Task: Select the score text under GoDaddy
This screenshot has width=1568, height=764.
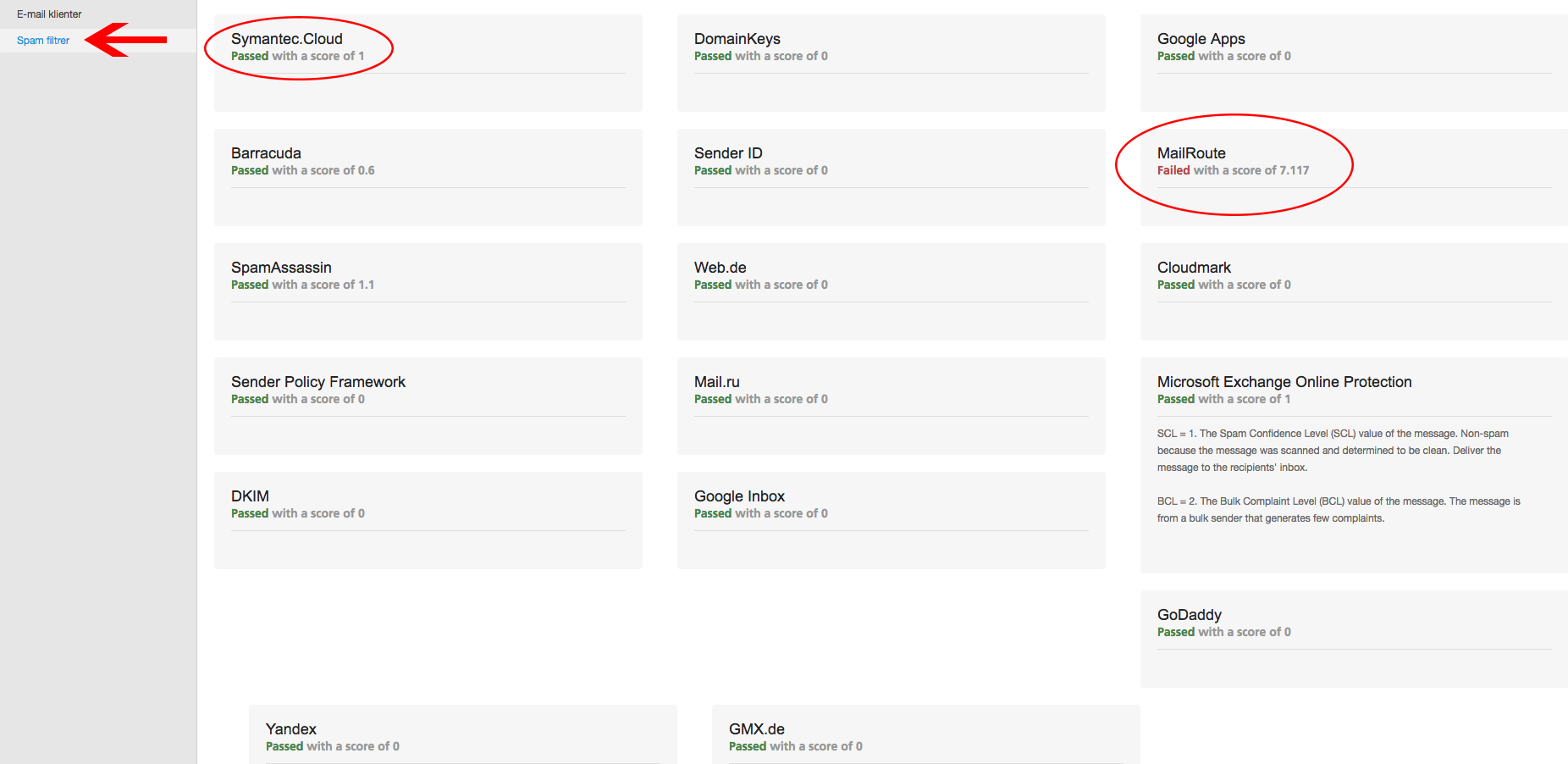Action: (1224, 632)
